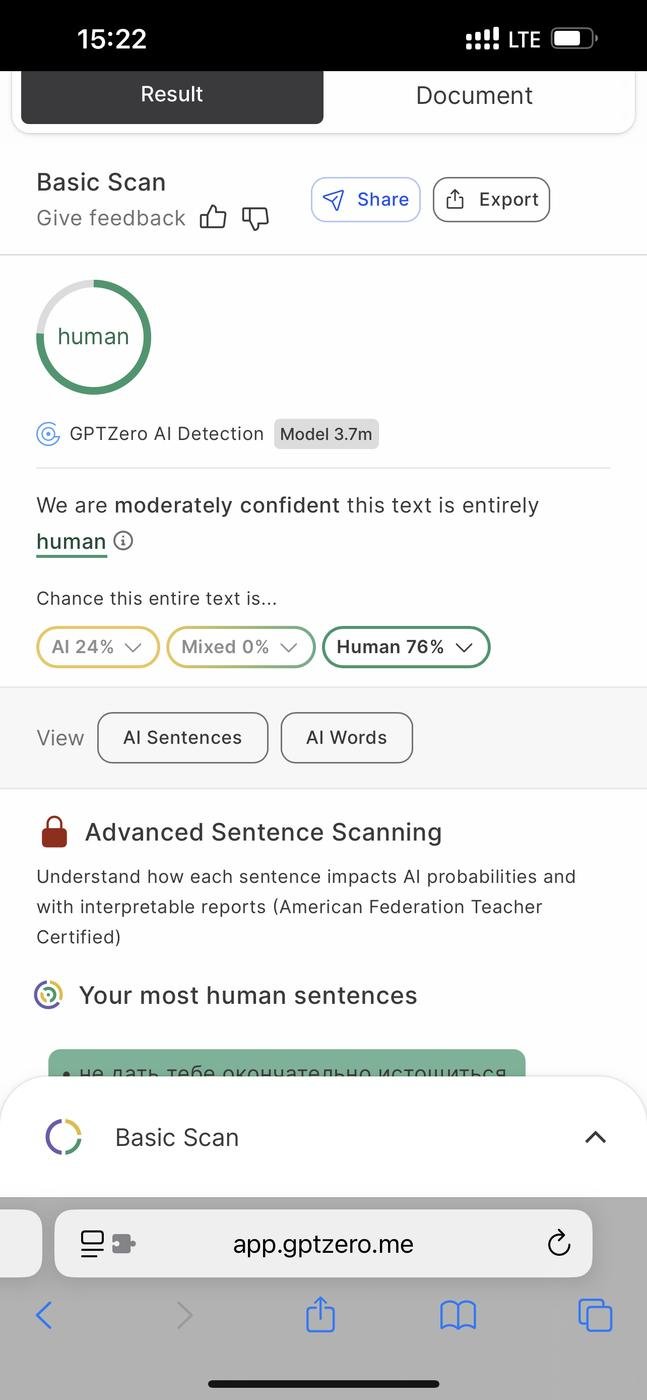
Task: Tap the info icon beside human
Action: (123, 541)
